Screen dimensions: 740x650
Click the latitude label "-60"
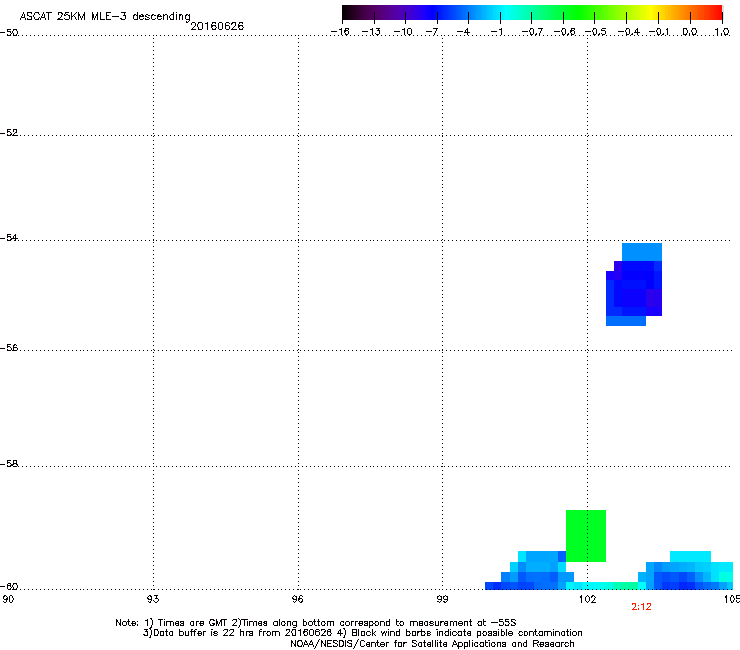[9, 586]
